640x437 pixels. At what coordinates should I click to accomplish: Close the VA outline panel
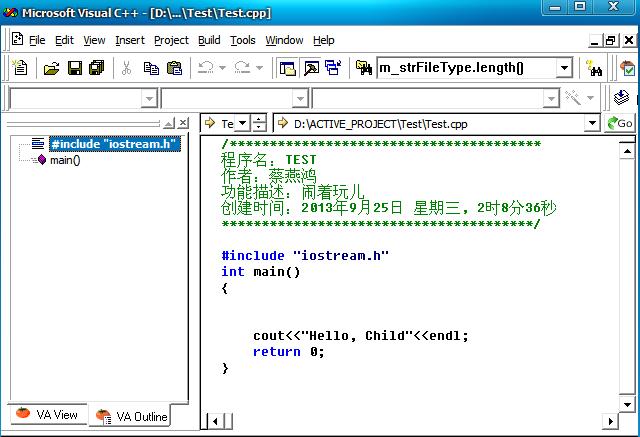[x=184, y=123]
